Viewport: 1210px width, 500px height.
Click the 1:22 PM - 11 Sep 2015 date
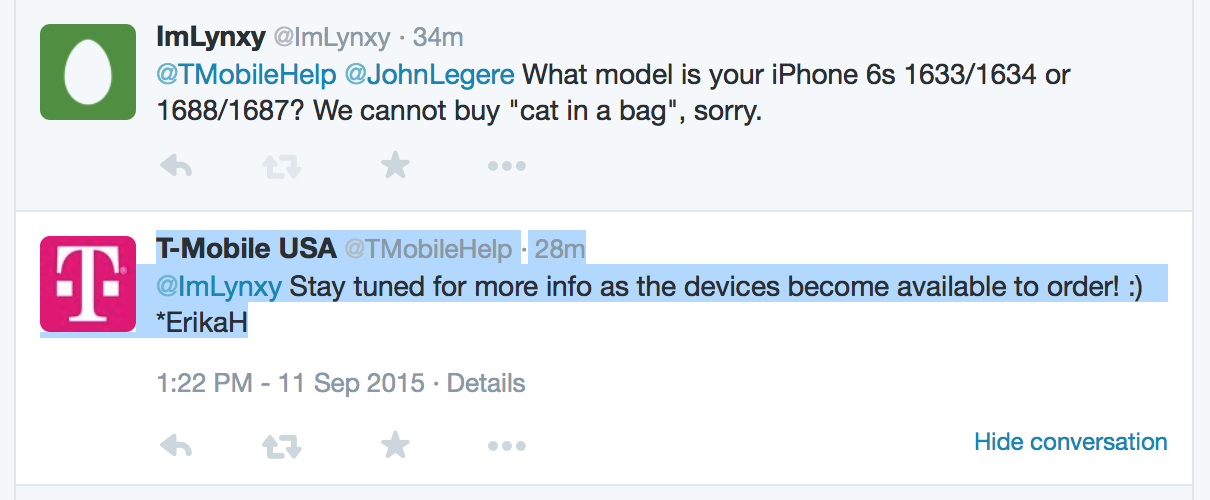[290, 382]
